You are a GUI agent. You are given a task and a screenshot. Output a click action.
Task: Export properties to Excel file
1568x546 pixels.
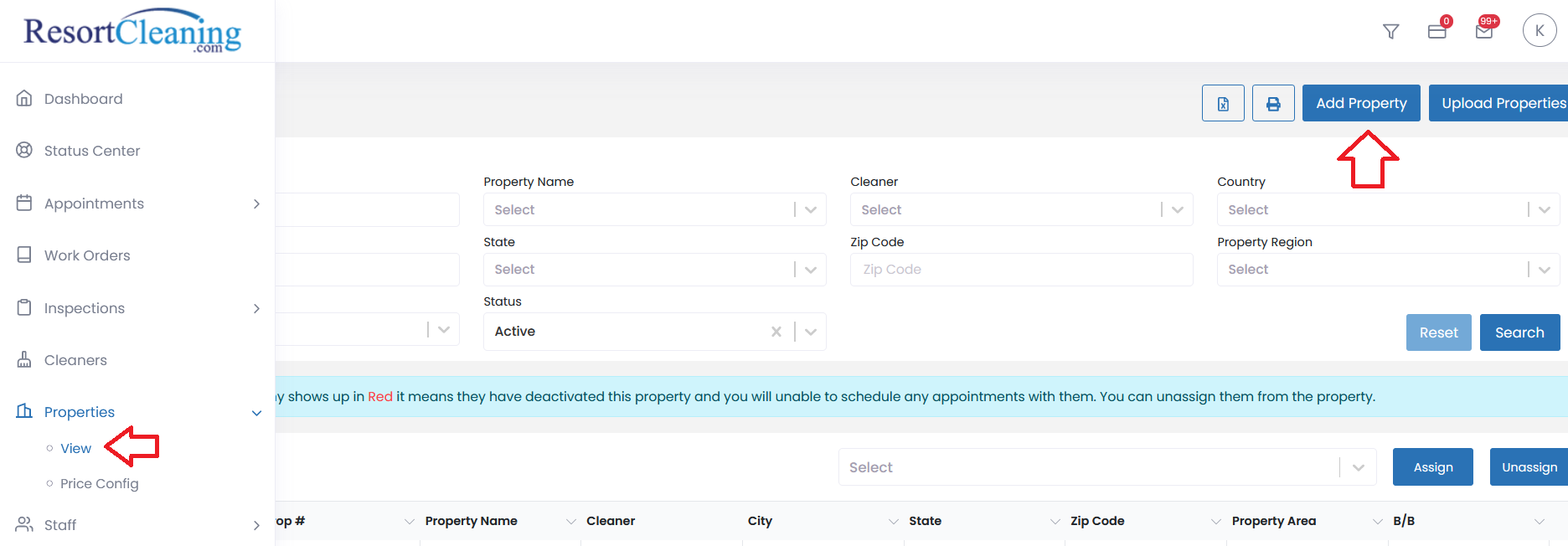pyautogui.click(x=1223, y=104)
